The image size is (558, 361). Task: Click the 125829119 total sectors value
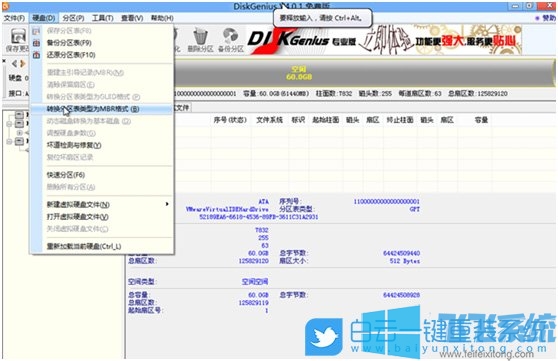(x=253, y=303)
